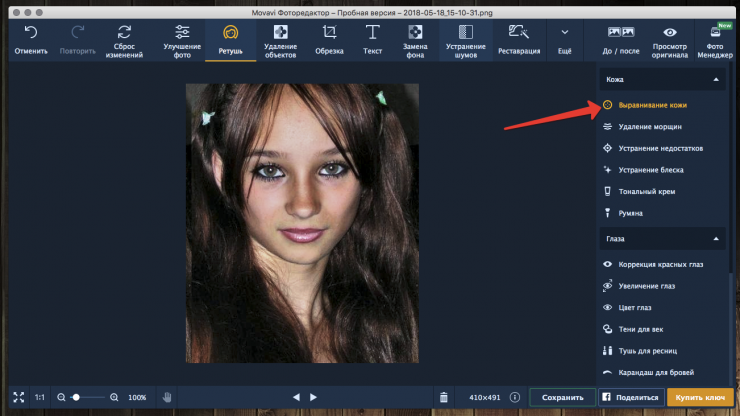Click the trash delete icon
Image resolution: width=740 pixels, height=416 pixels.
tap(444, 397)
